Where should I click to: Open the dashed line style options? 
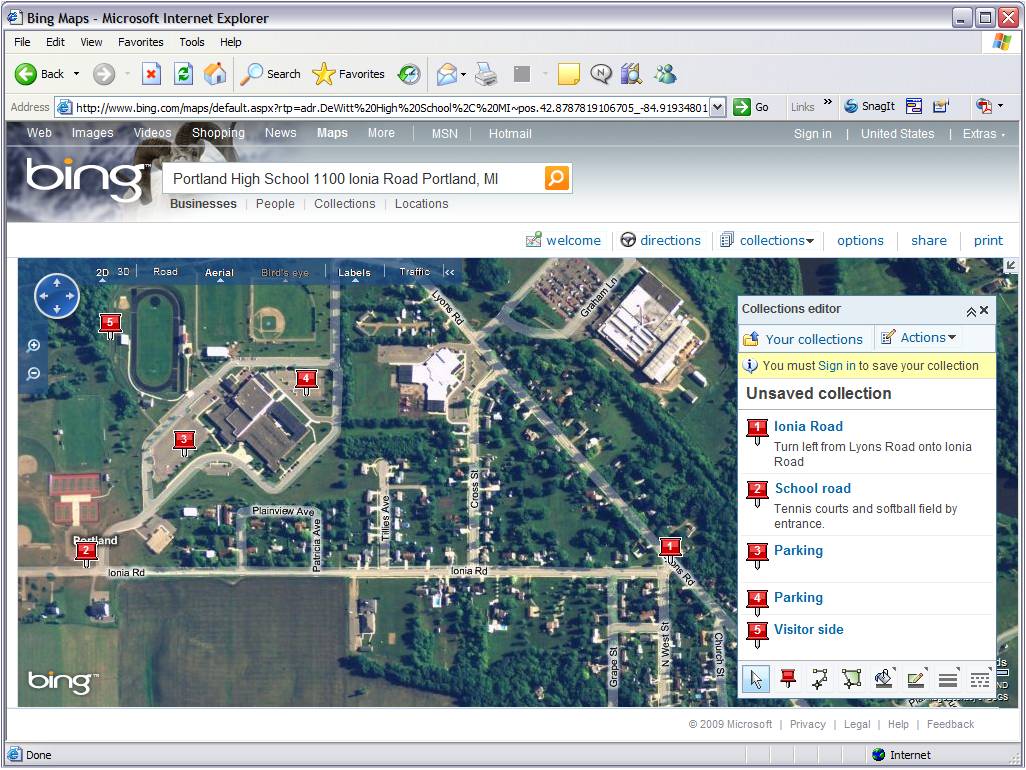point(980,678)
